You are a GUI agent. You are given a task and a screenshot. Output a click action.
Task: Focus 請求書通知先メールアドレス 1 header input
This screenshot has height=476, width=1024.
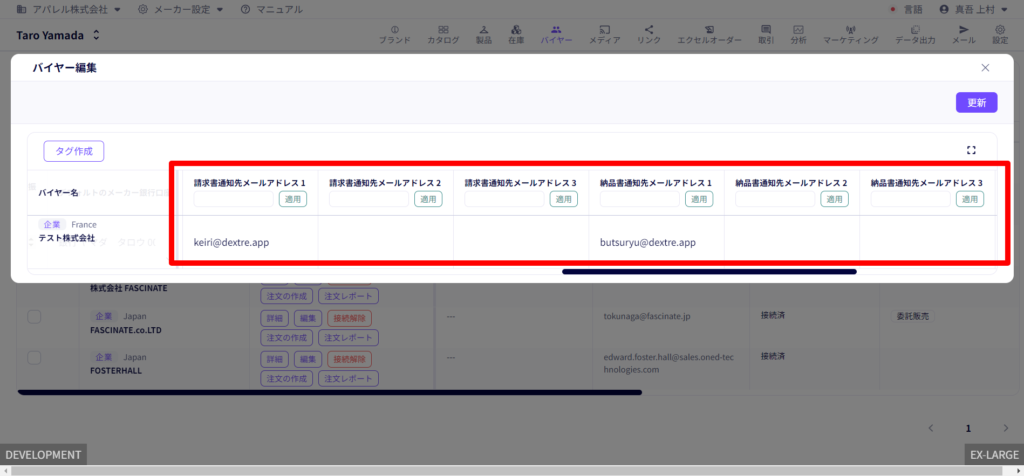pyautogui.click(x=233, y=199)
